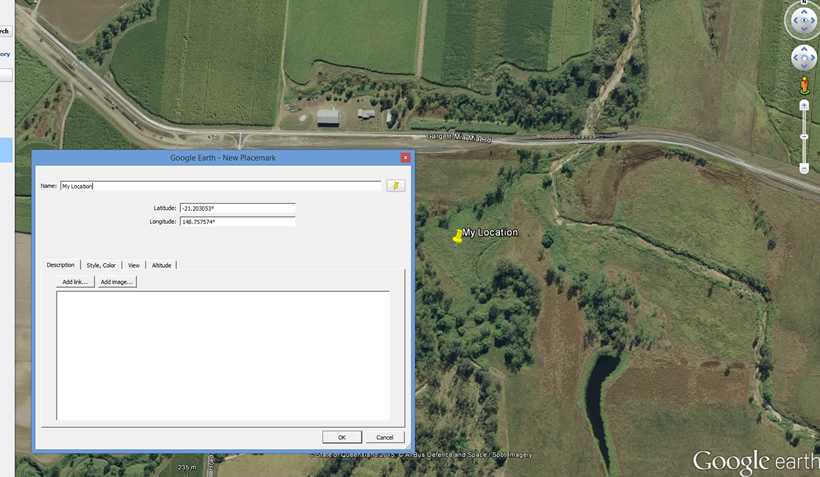The height and width of the screenshot is (477, 820).
Task: Click the look-down arrow on the eye joystick
Action: pos(804,29)
